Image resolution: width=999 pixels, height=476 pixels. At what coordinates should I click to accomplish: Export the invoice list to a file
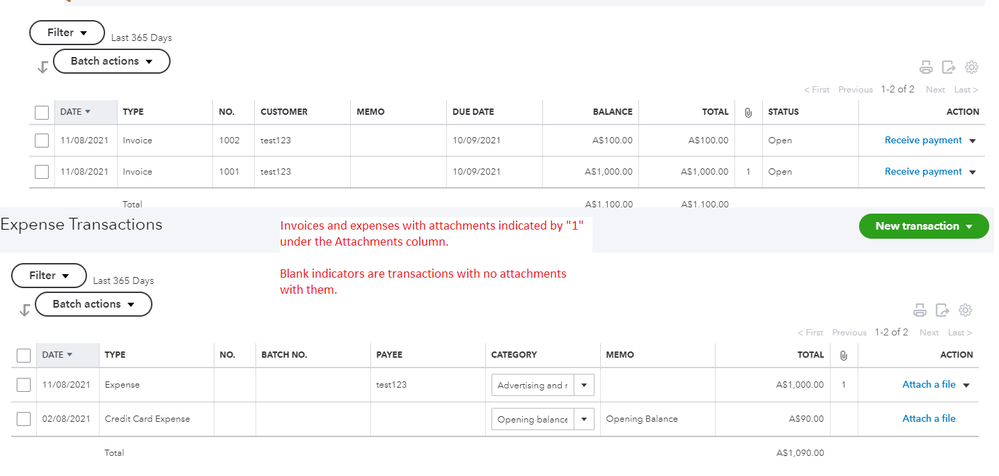coord(948,67)
